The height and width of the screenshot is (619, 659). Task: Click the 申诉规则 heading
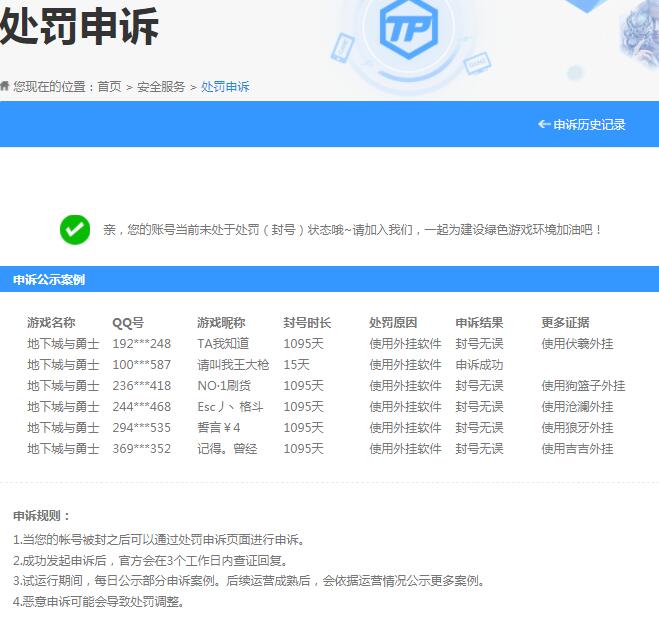[x=42, y=516]
